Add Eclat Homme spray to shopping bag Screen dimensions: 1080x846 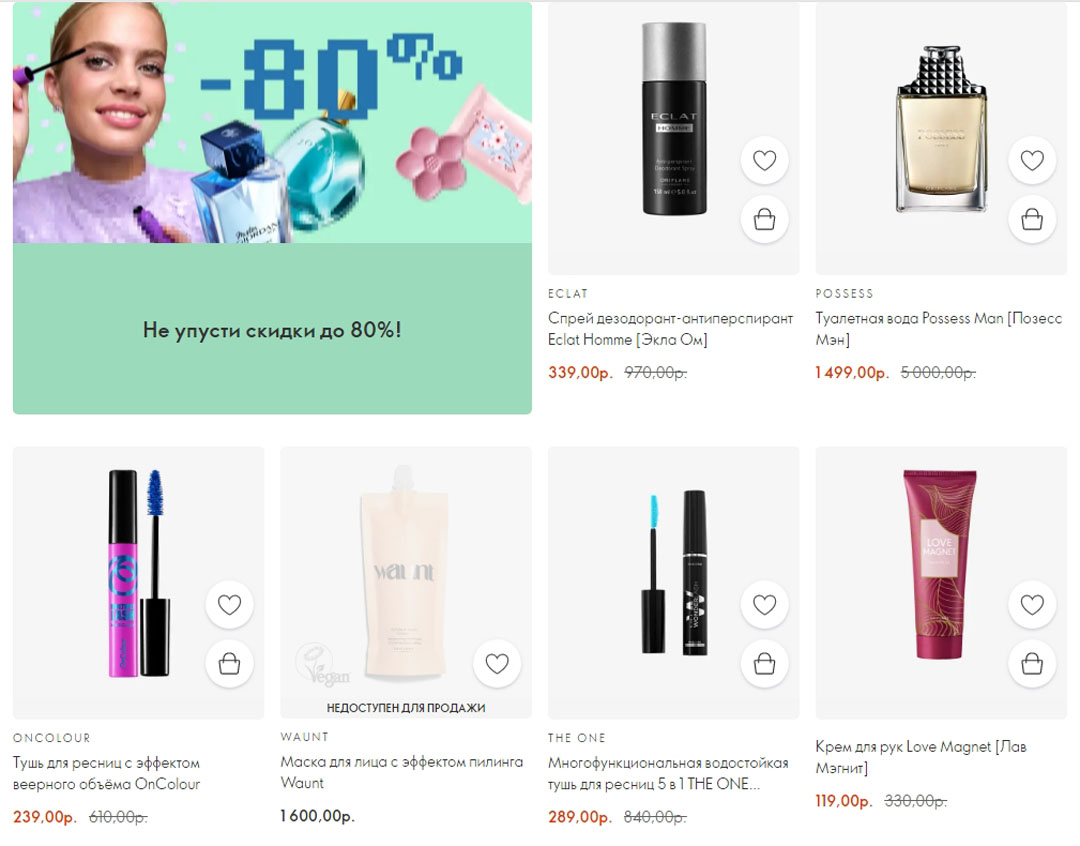click(764, 220)
